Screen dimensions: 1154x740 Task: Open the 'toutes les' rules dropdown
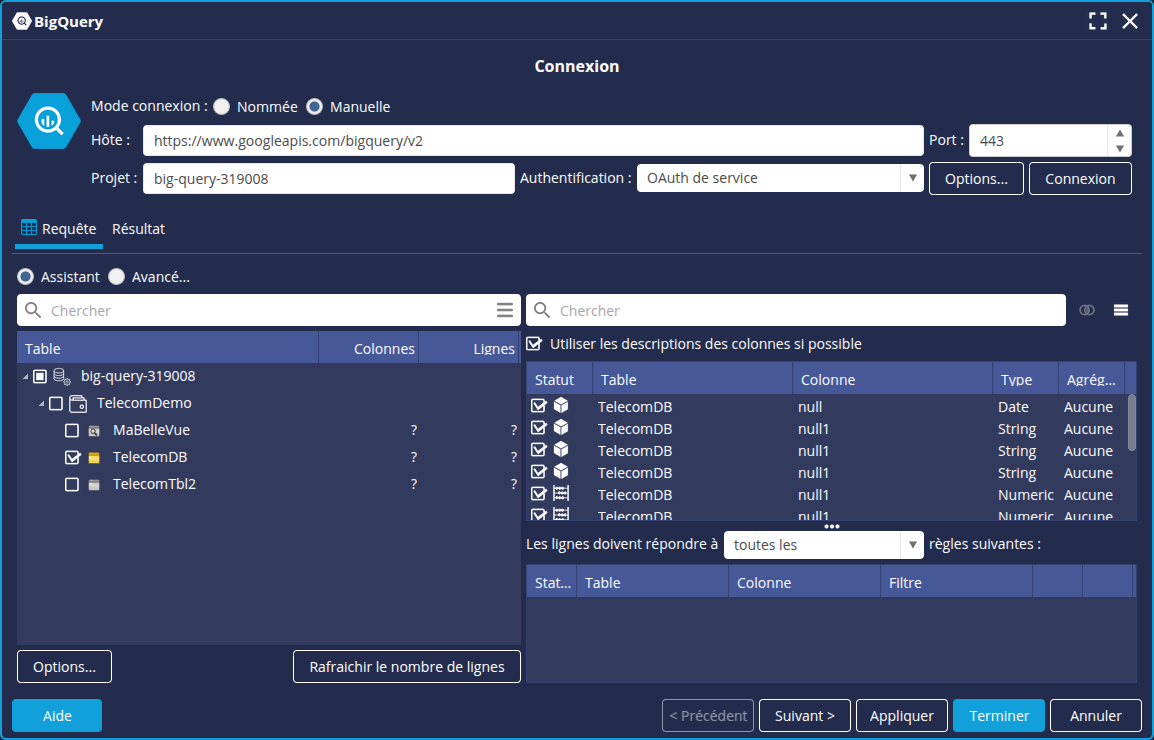tap(911, 545)
